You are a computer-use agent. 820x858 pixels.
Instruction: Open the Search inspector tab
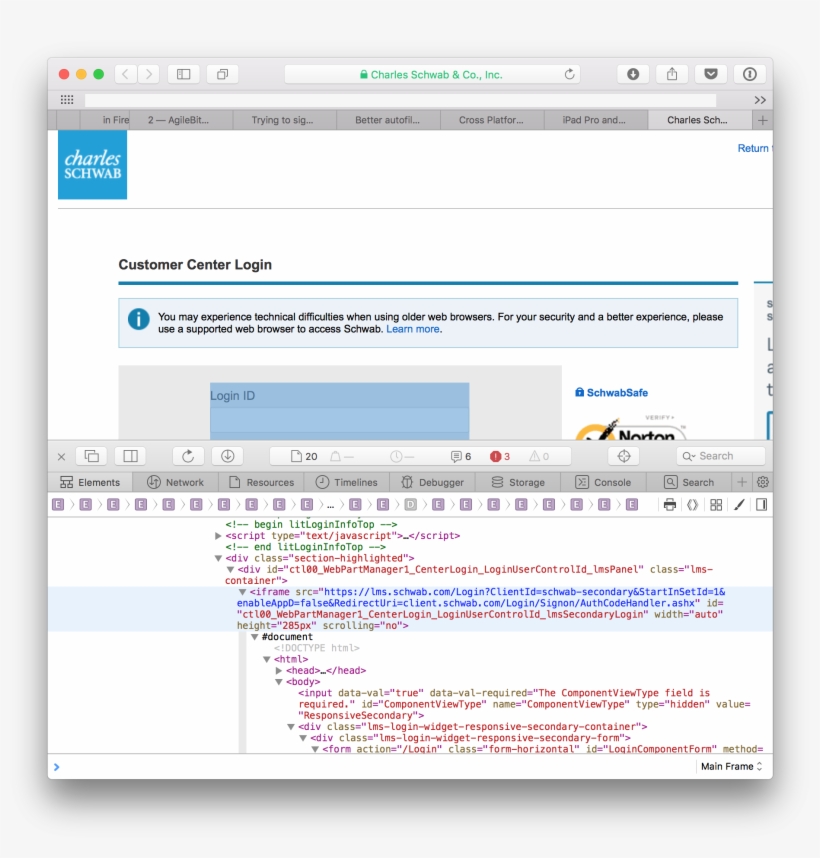point(689,482)
